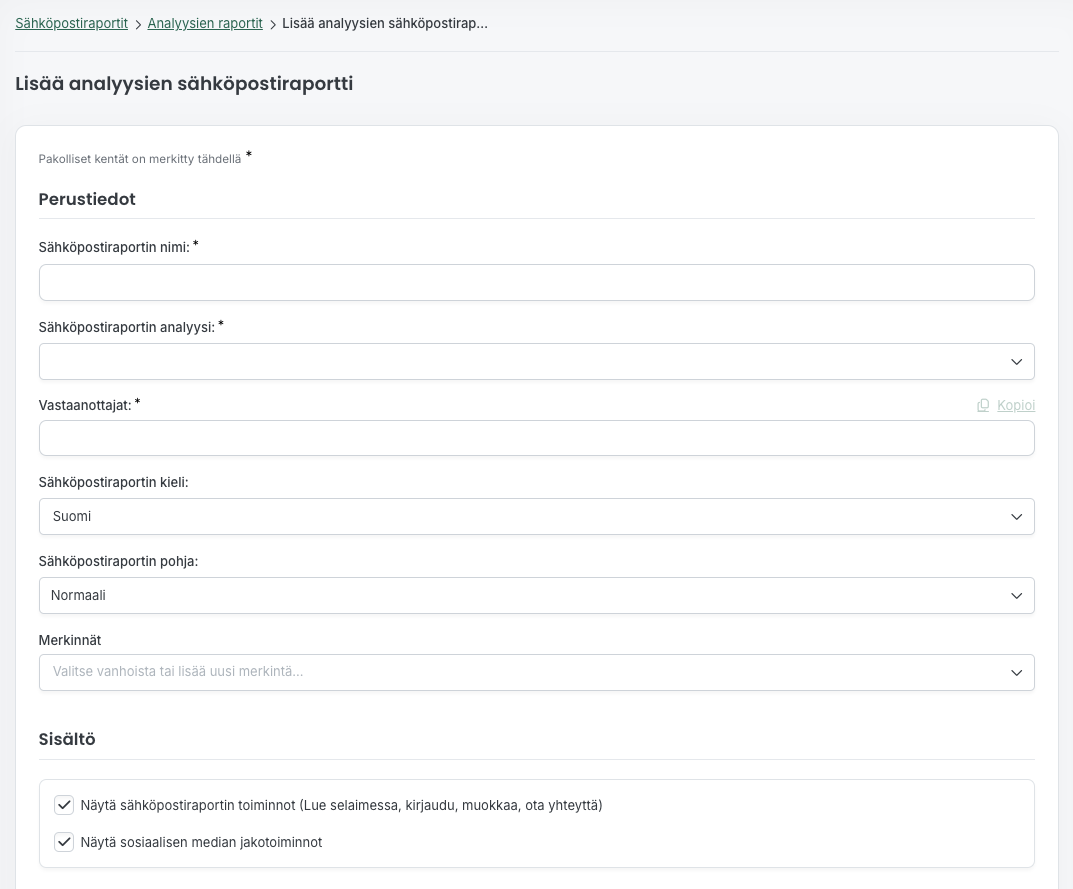Click the chevron arrow in Sähköpostiraportin analyysi field
Image resolution: width=1073 pixels, height=889 pixels.
pos(1016,362)
